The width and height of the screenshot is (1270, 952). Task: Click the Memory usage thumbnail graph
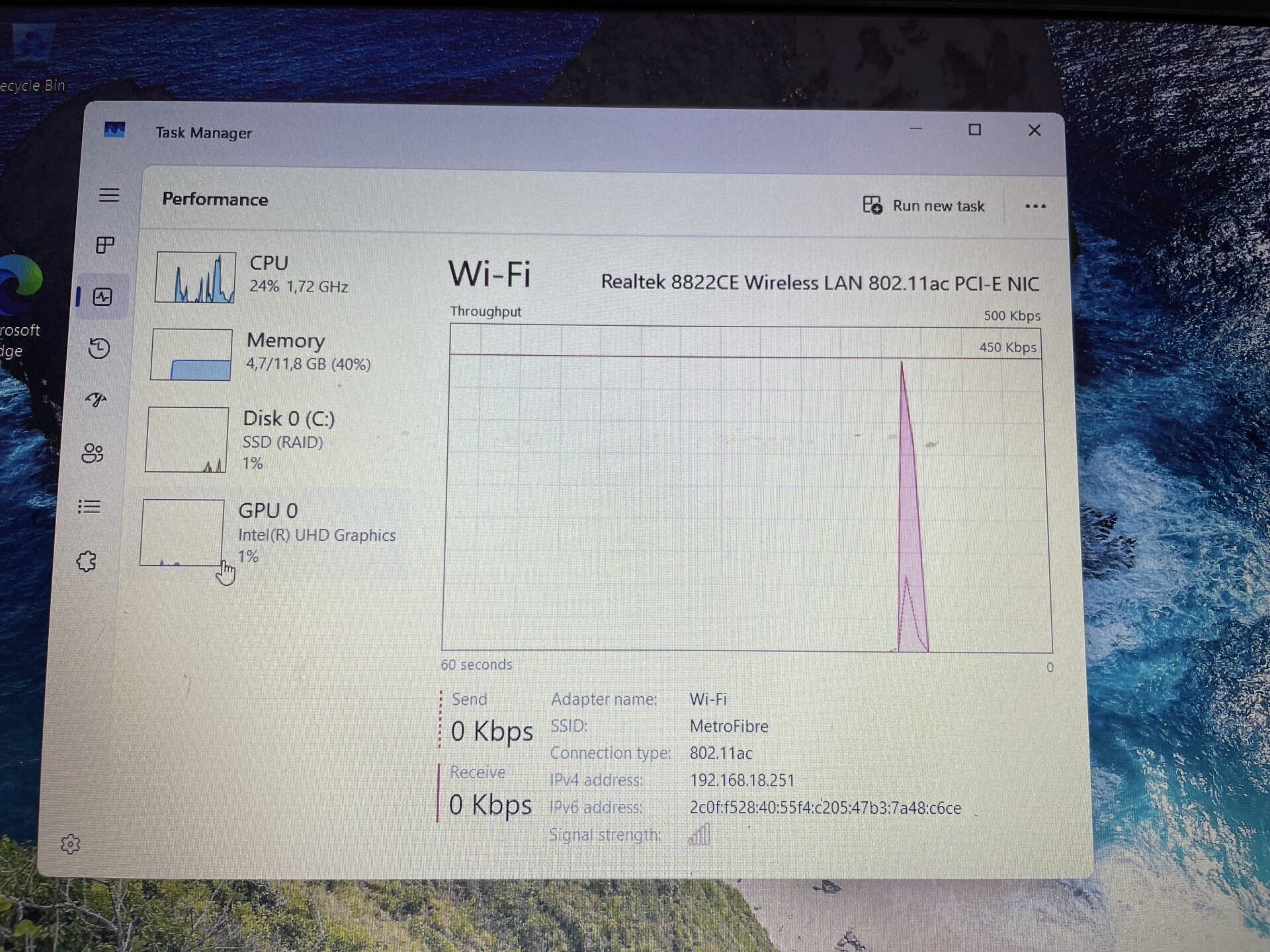pyautogui.click(x=191, y=355)
